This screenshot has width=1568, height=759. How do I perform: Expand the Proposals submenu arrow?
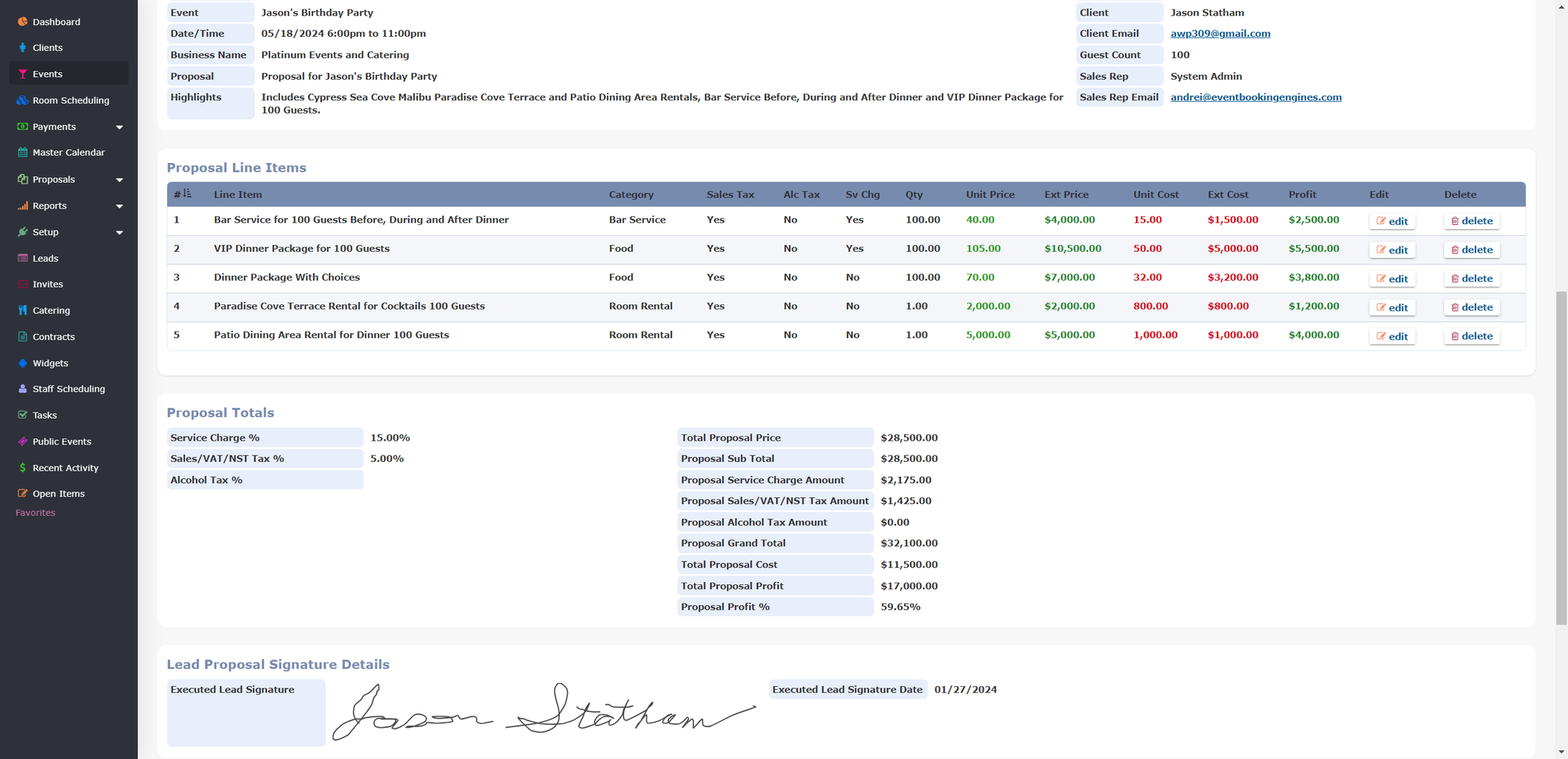(x=119, y=180)
